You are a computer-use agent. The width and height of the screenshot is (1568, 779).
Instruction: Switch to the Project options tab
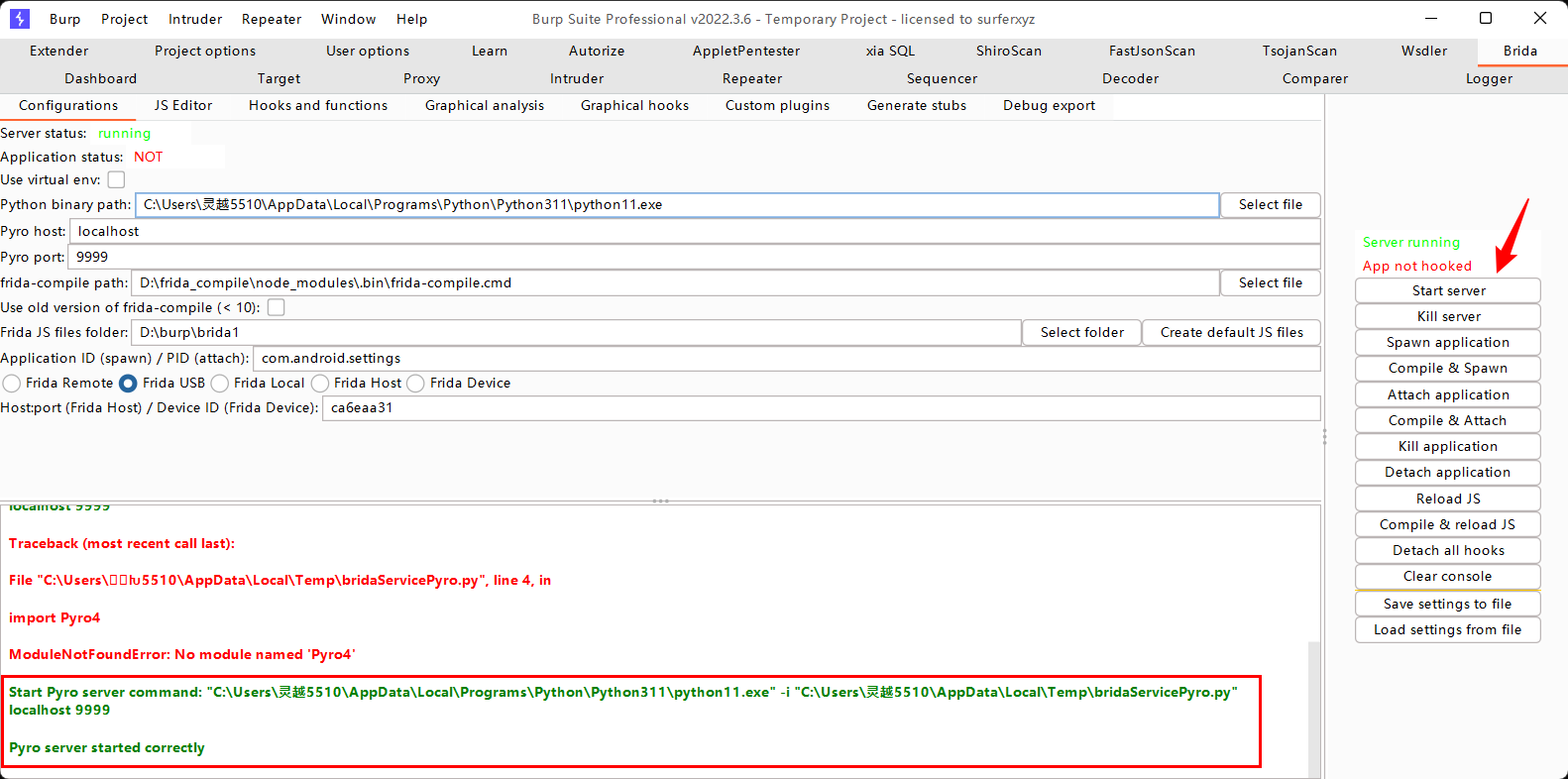pyautogui.click(x=205, y=51)
